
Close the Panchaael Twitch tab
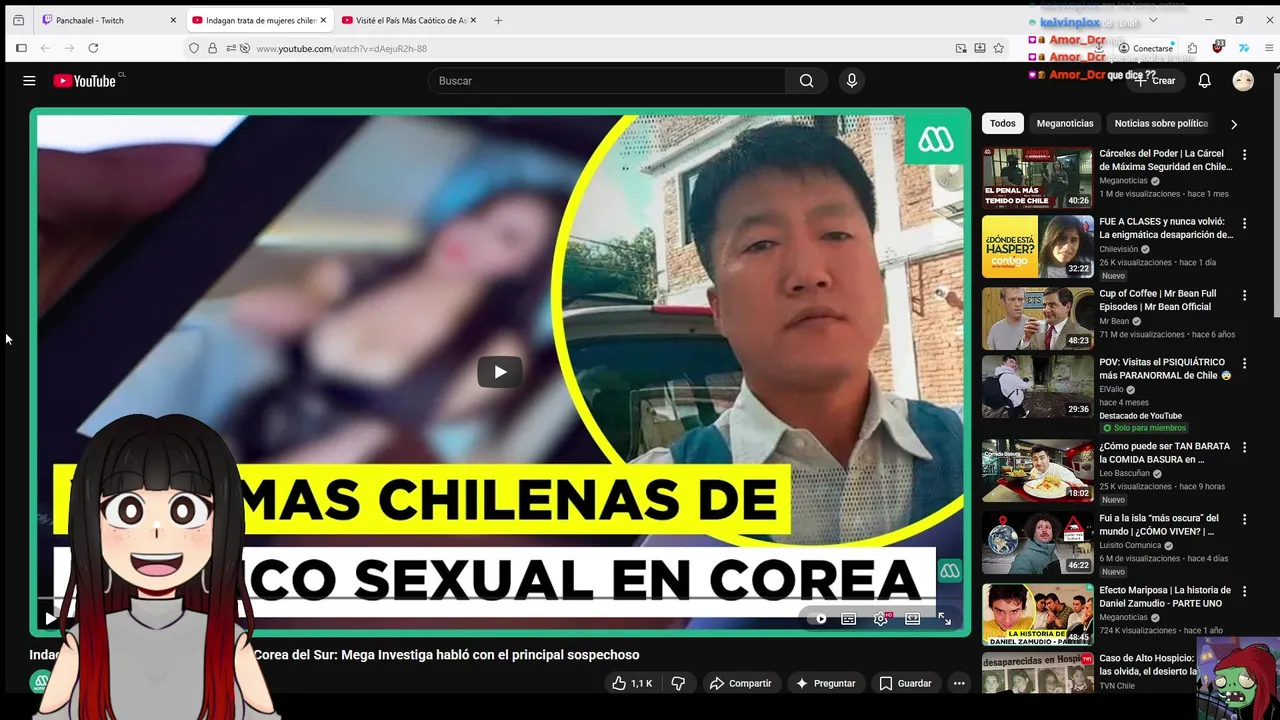pyautogui.click(x=173, y=20)
